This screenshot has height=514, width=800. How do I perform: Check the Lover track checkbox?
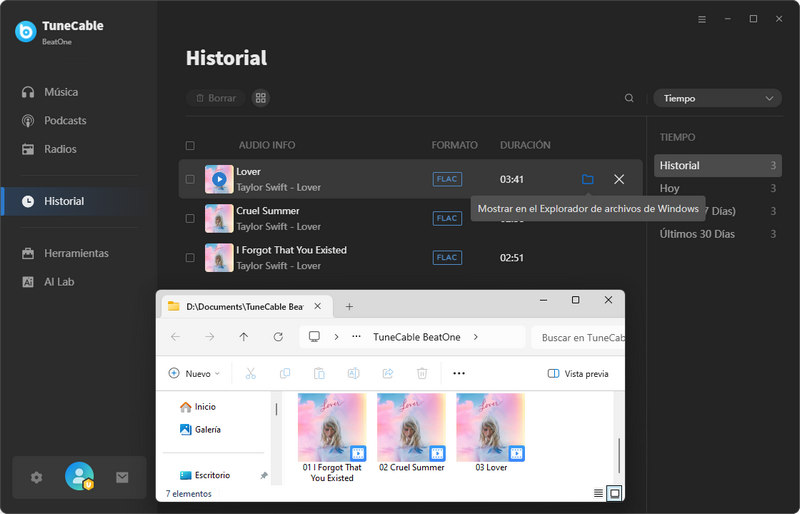pos(190,179)
